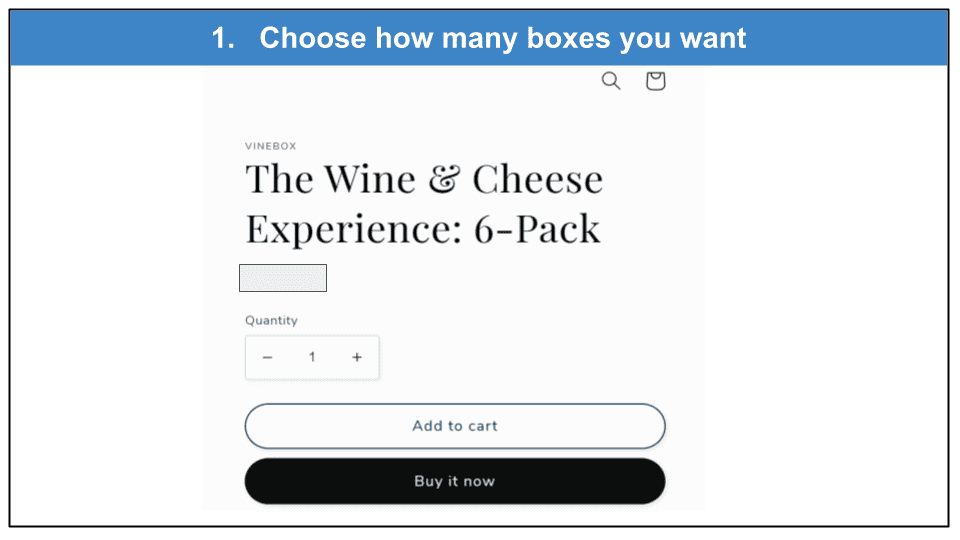Click the word 'cart' in Add to cart
Image resolution: width=960 pixels, height=540 pixels.
[x=483, y=426]
